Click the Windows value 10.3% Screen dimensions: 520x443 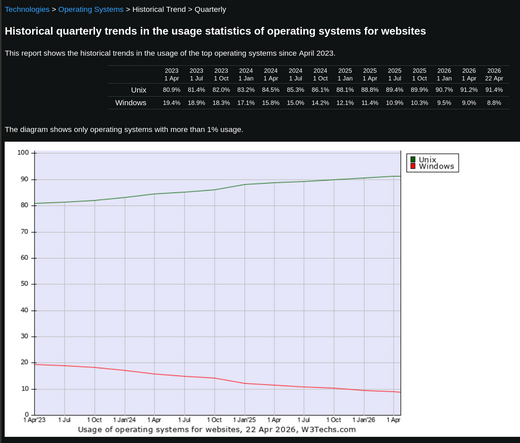coord(419,103)
